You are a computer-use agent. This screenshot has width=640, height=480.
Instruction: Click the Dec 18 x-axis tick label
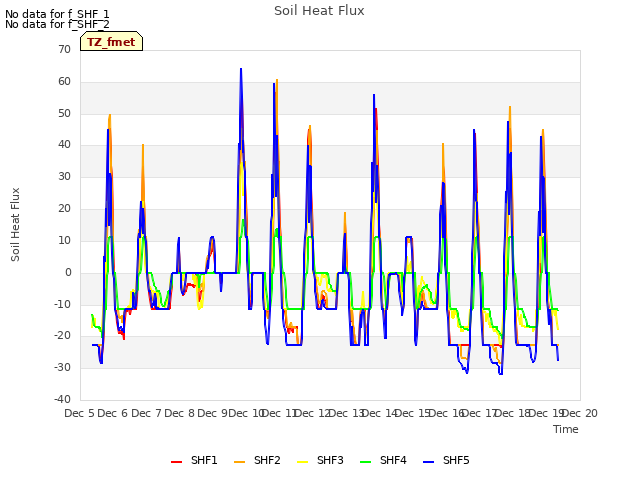click(x=513, y=413)
